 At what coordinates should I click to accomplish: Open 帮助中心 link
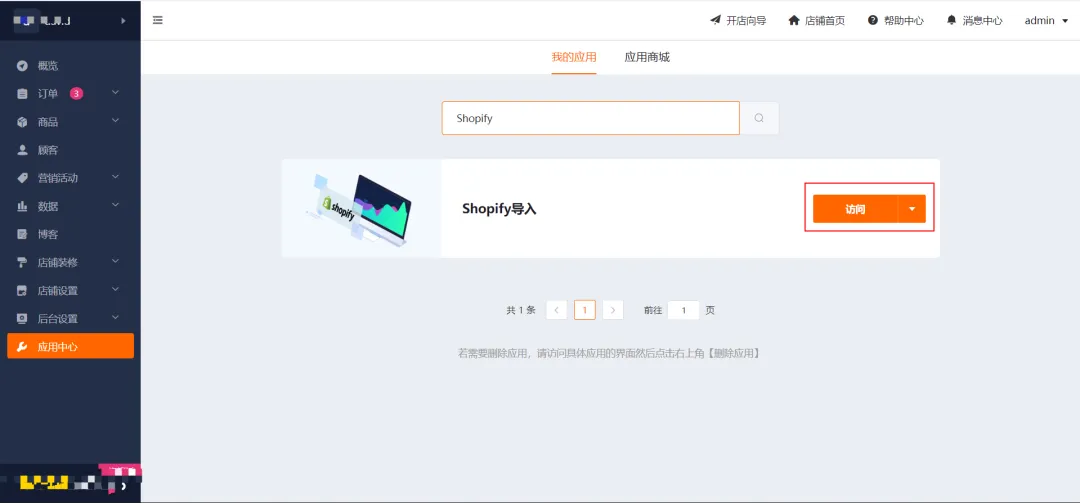pyautogui.click(x=895, y=21)
